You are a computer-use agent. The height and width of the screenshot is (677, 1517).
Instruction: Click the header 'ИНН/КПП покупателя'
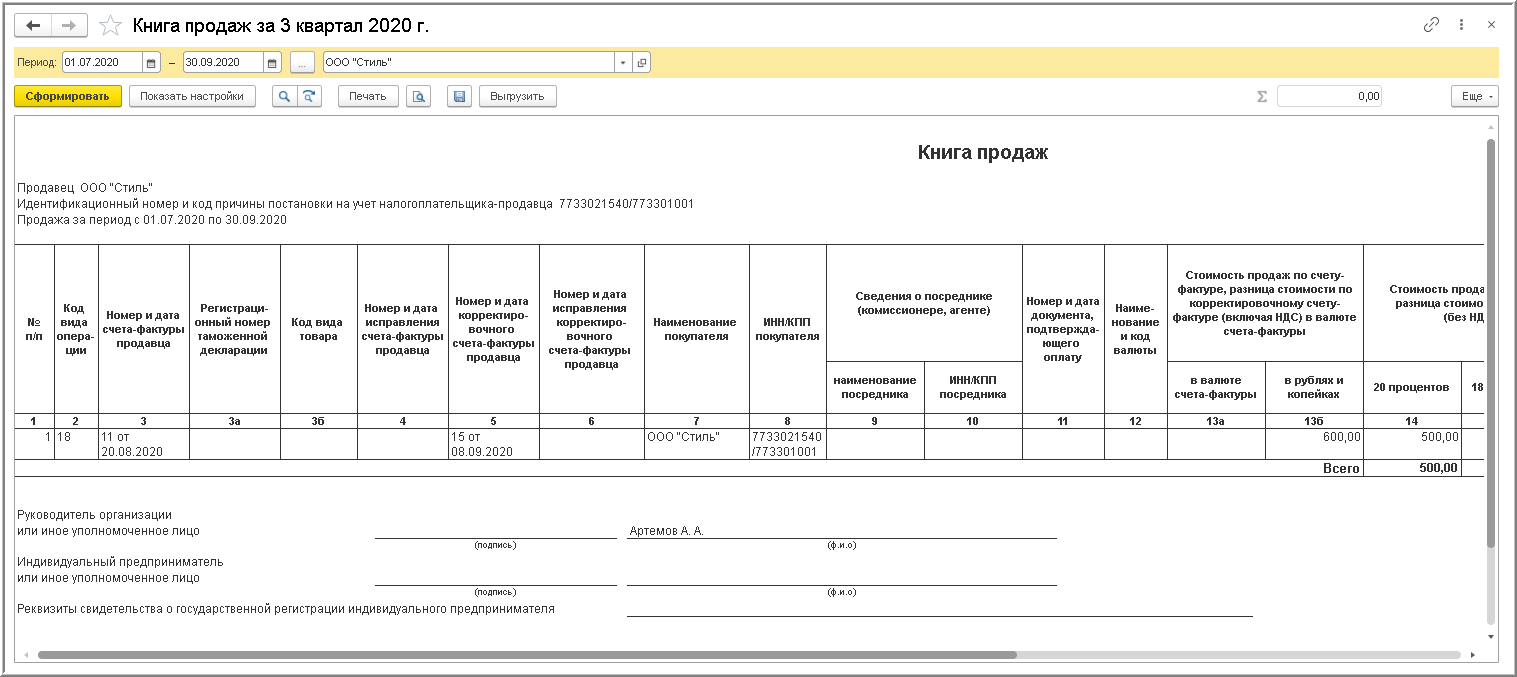point(788,329)
